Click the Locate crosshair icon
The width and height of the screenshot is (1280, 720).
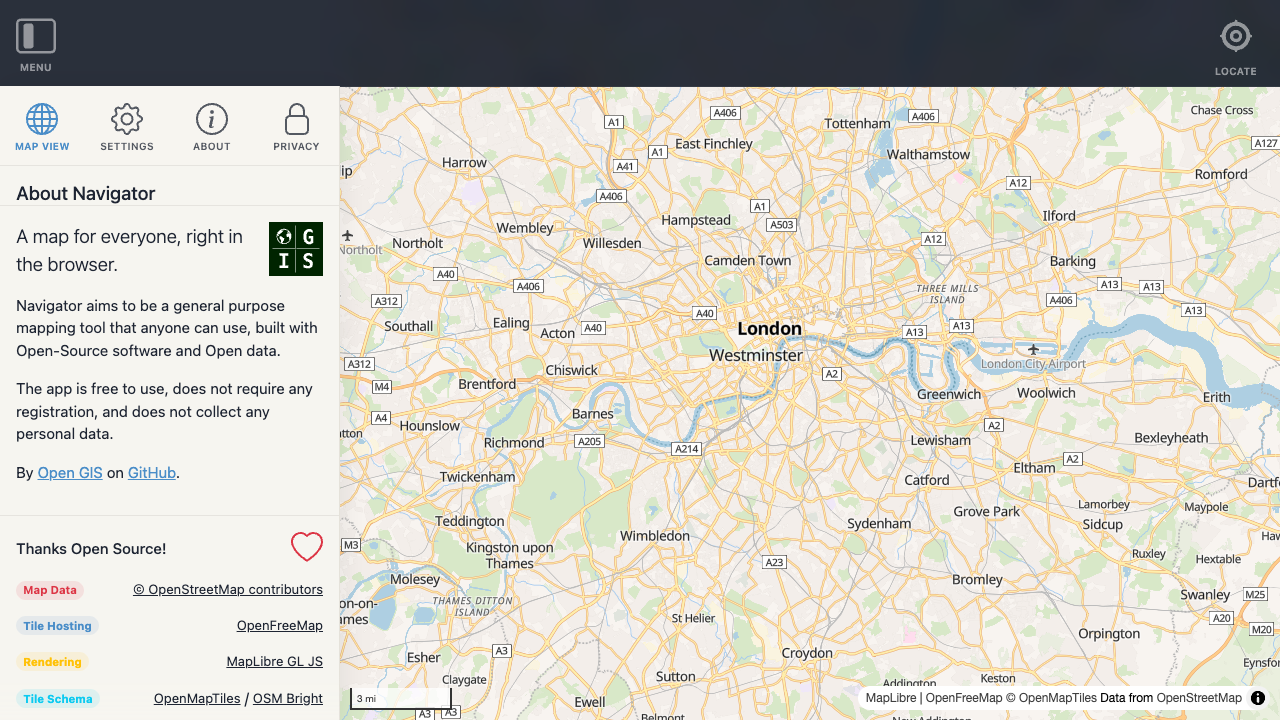click(x=1235, y=37)
